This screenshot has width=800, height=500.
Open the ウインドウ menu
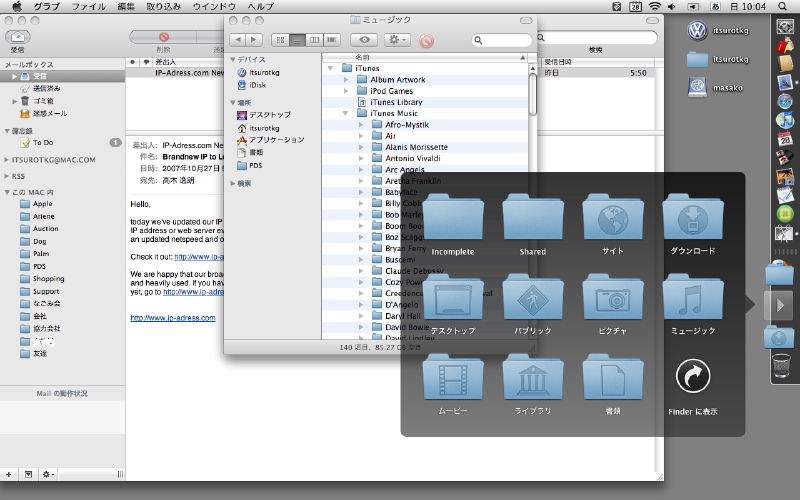tap(214, 6)
